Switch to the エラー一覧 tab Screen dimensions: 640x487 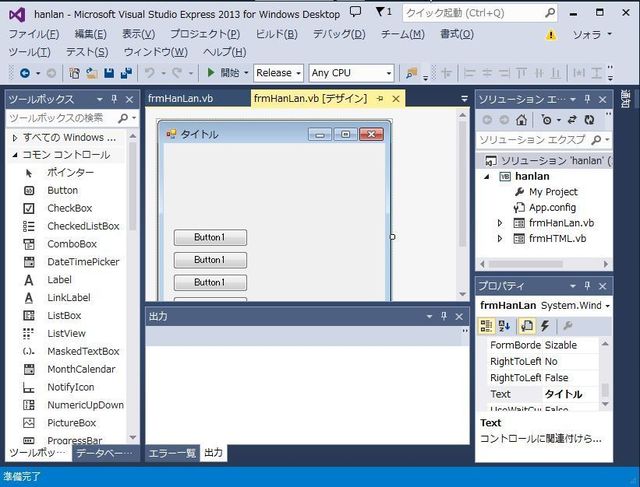tap(172, 453)
